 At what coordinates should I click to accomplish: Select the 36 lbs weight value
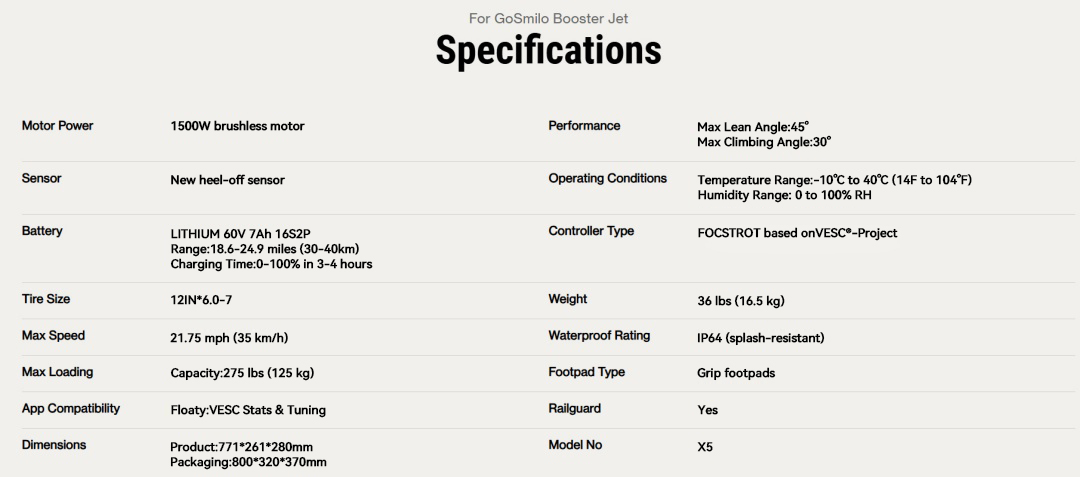click(x=740, y=301)
